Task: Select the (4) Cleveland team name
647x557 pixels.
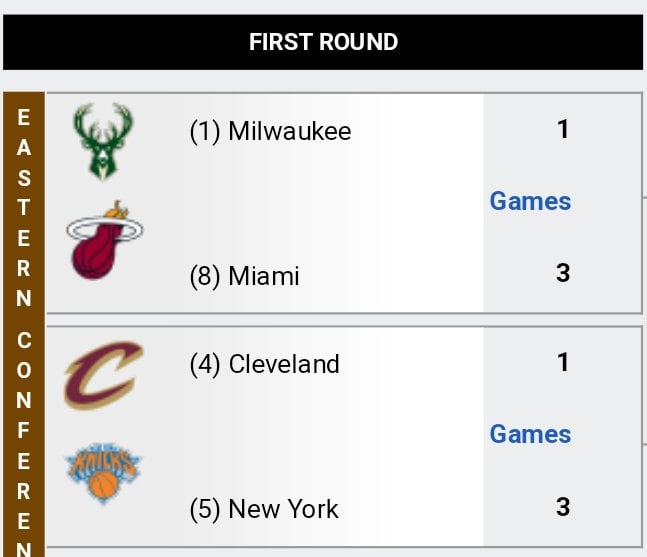Action: pyautogui.click(x=264, y=364)
